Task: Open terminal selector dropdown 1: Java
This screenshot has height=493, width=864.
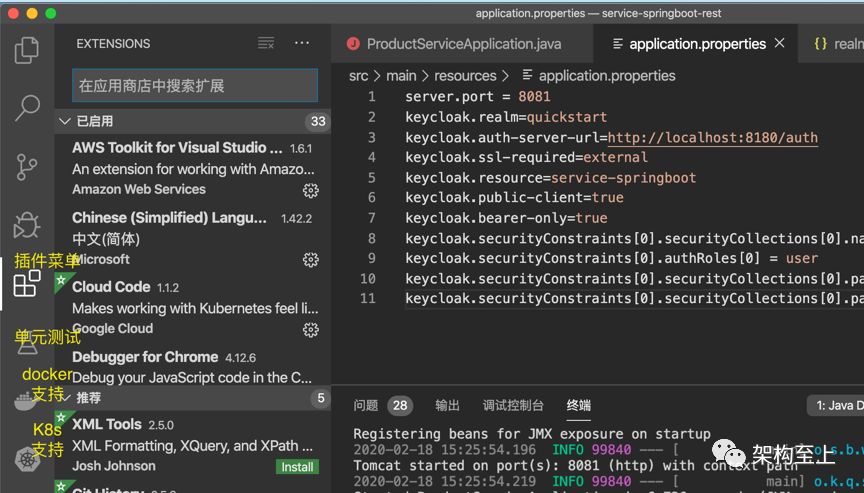Action: (x=835, y=406)
